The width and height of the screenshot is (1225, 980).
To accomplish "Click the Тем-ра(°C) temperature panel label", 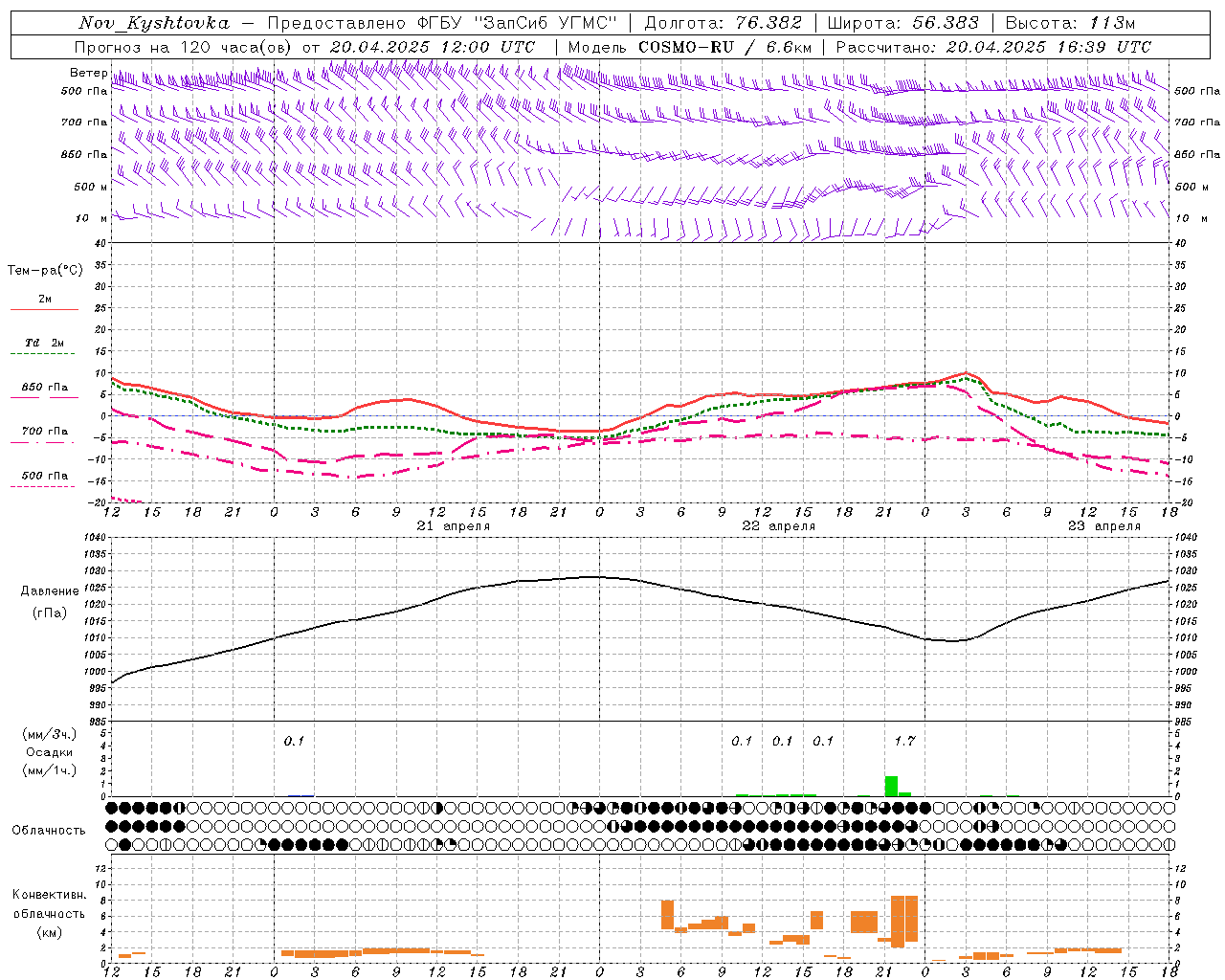I will coord(45,271).
